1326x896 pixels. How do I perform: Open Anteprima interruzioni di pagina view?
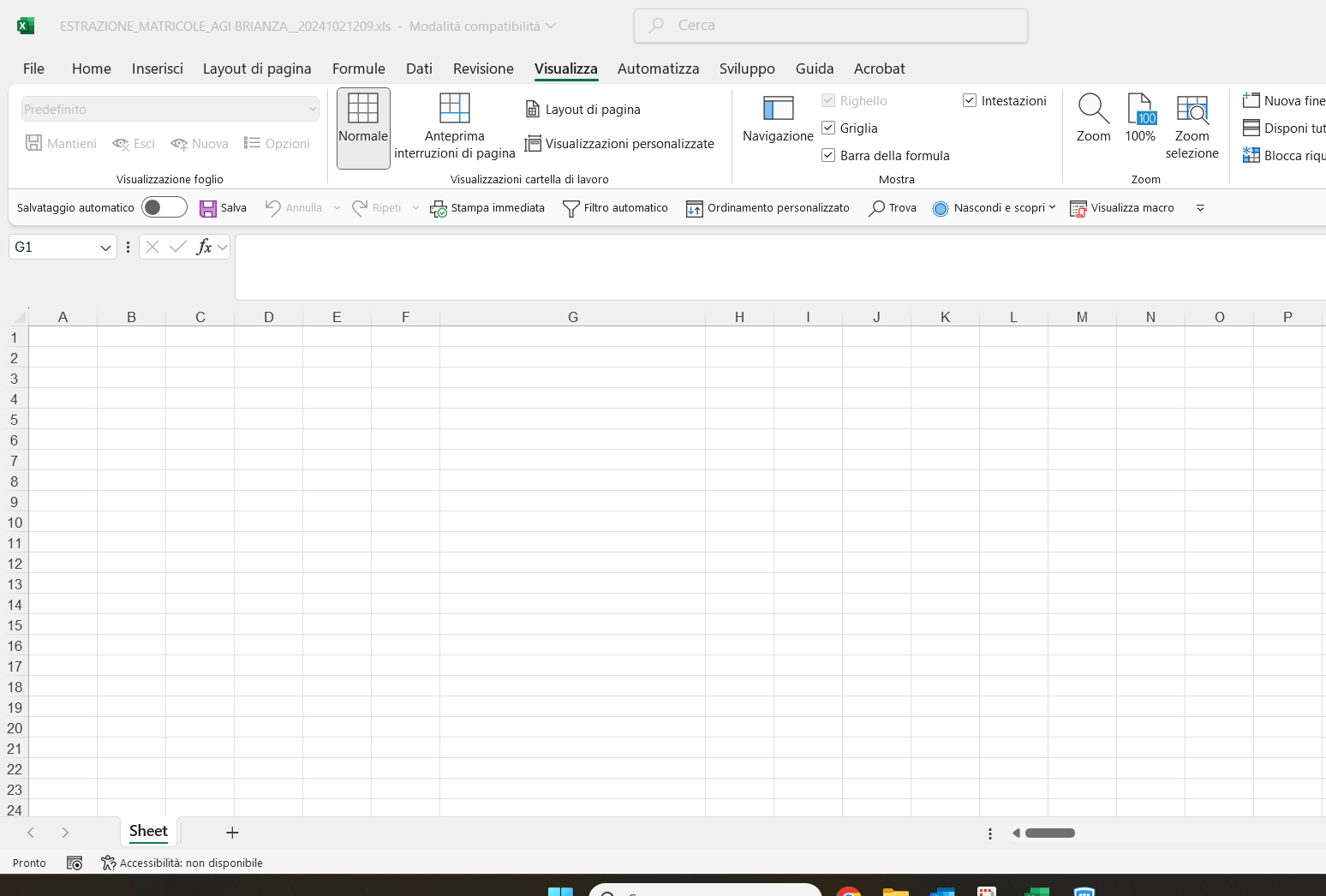pyautogui.click(x=454, y=109)
